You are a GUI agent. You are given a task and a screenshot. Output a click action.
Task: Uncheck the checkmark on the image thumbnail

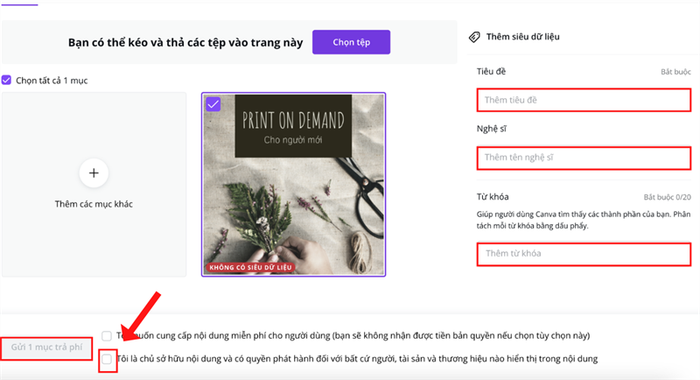(x=213, y=104)
